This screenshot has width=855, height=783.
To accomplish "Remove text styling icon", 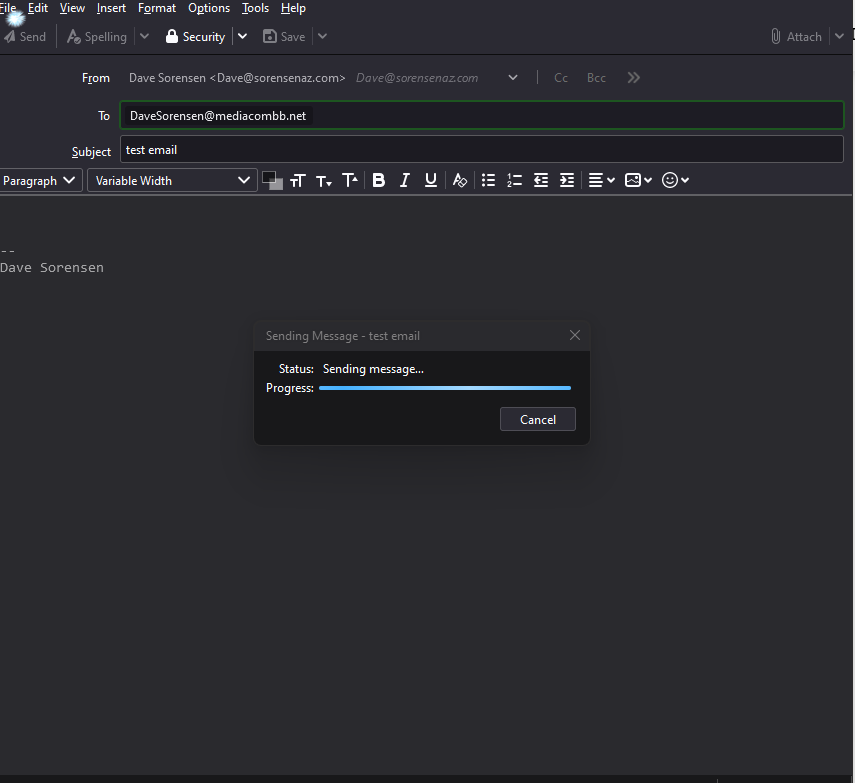I will pyautogui.click(x=460, y=180).
